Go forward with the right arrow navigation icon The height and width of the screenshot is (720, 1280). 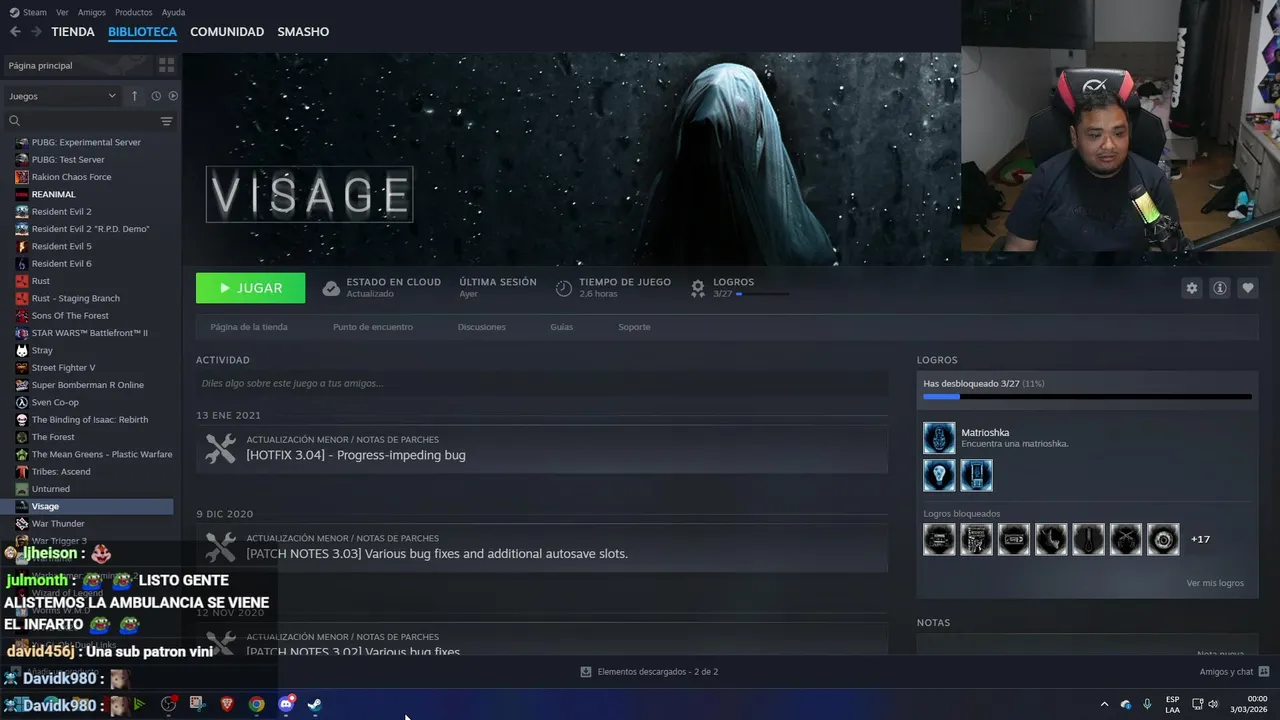point(36,32)
